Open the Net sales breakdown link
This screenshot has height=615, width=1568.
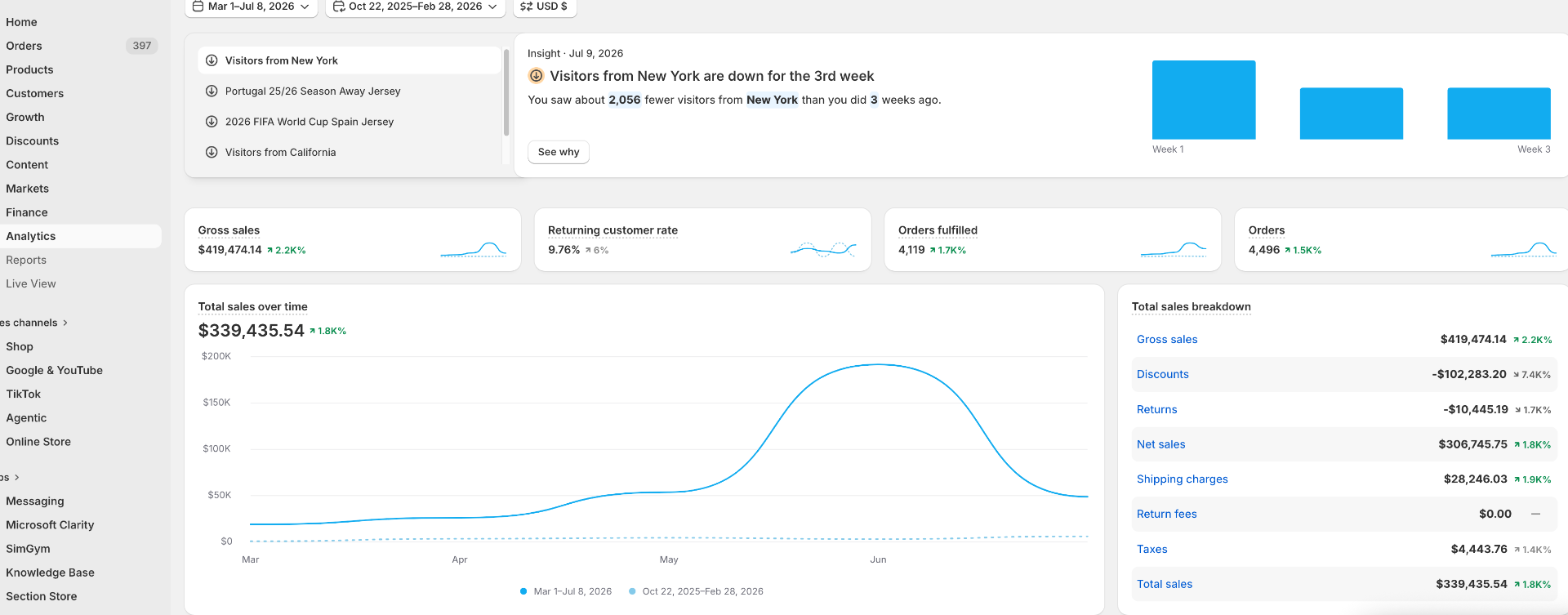1161,444
